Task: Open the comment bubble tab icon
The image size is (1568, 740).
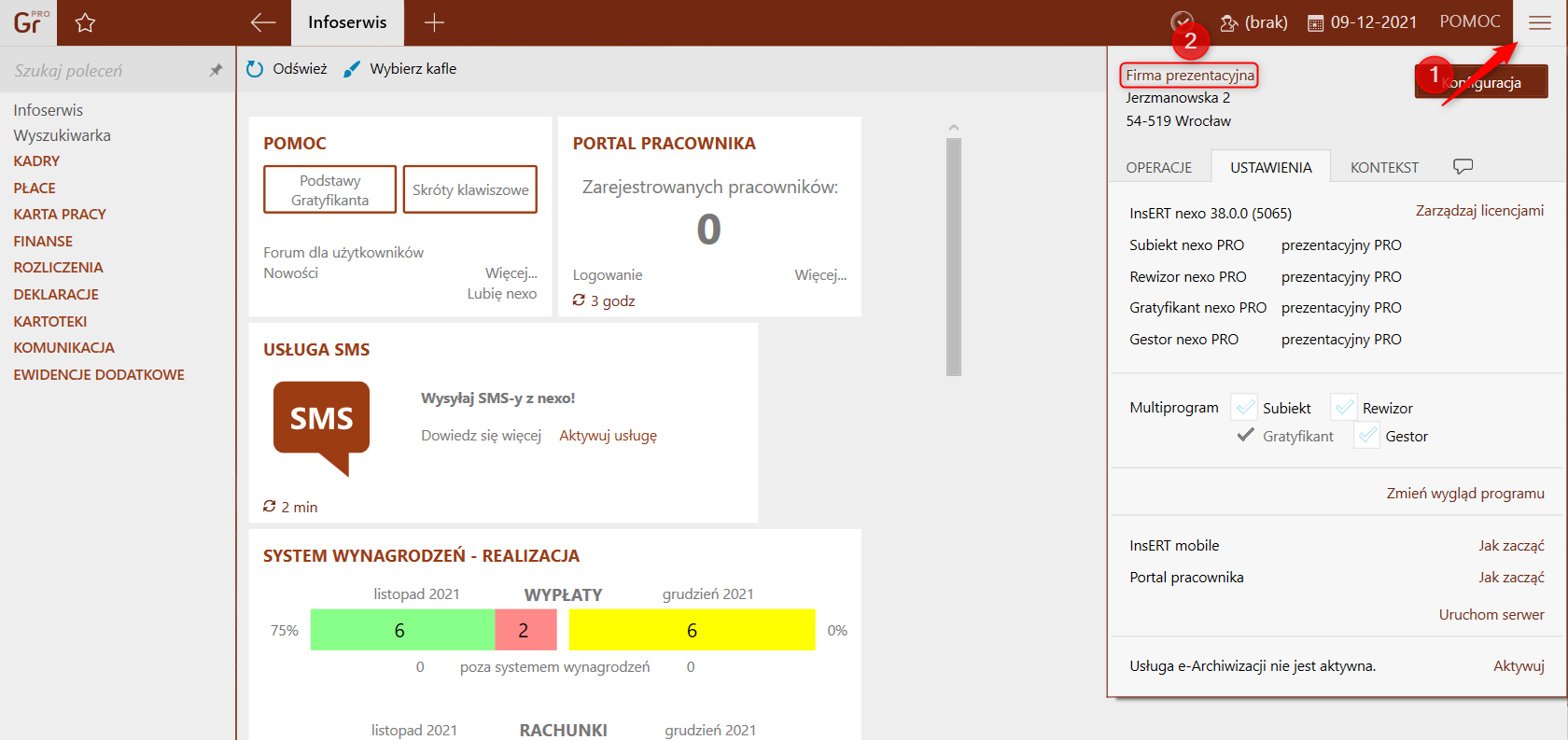Action: [x=1463, y=166]
